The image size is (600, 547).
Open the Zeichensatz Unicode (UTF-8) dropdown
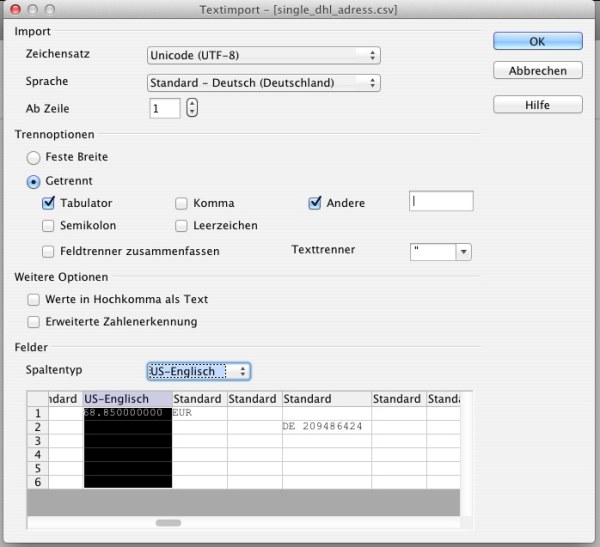tap(264, 56)
